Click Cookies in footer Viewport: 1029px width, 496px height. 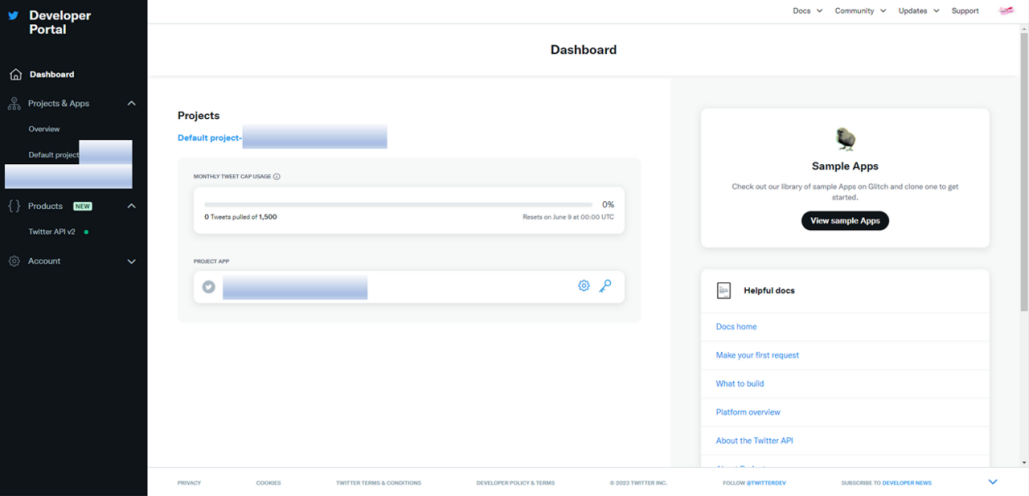point(268,483)
